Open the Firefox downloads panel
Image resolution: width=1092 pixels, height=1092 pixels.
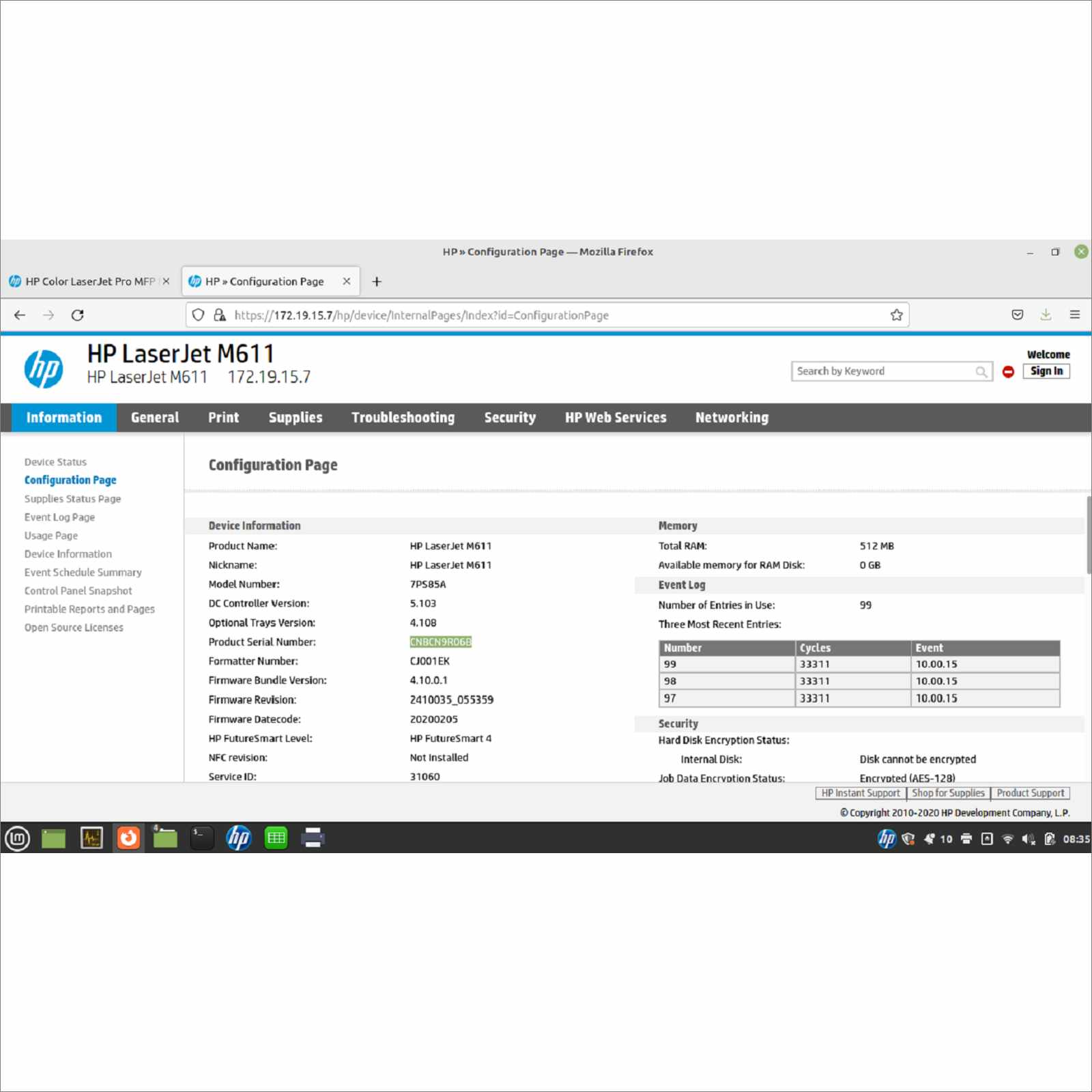pyautogui.click(x=1046, y=315)
